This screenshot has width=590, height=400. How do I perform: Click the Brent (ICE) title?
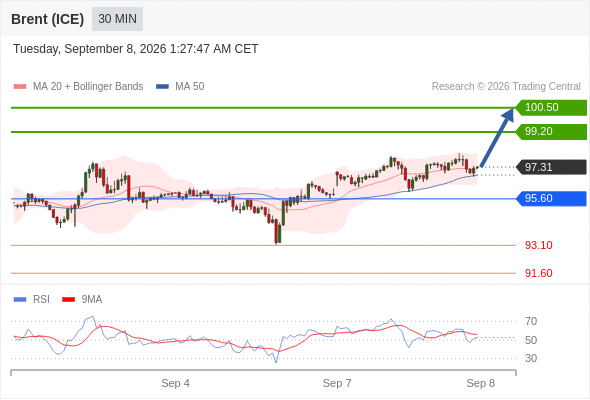[x=47, y=19]
